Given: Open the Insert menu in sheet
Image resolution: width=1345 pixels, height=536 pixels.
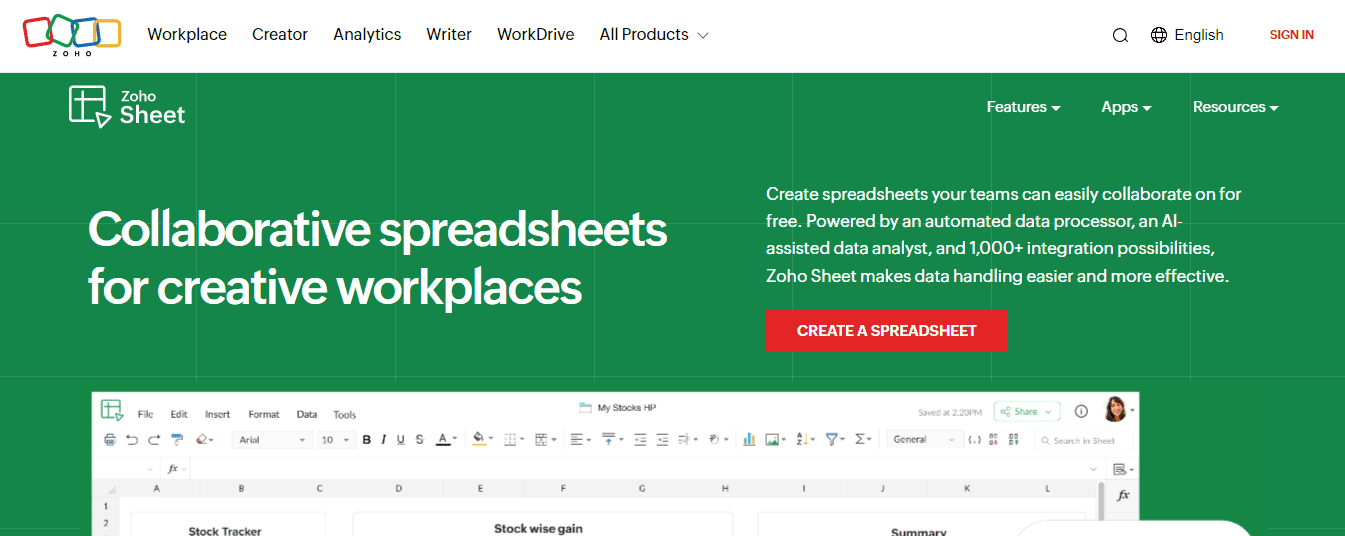Looking at the screenshot, I should click(x=217, y=415).
